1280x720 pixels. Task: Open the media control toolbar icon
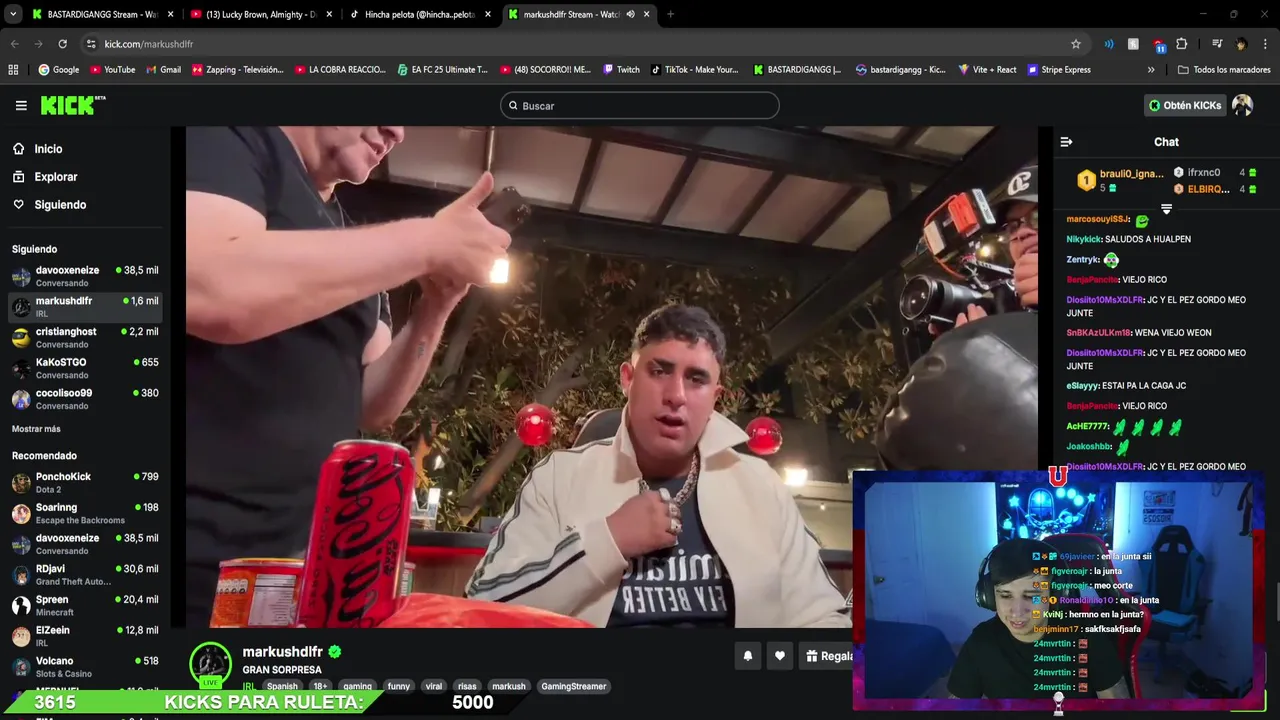pyautogui.click(x=1217, y=44)
